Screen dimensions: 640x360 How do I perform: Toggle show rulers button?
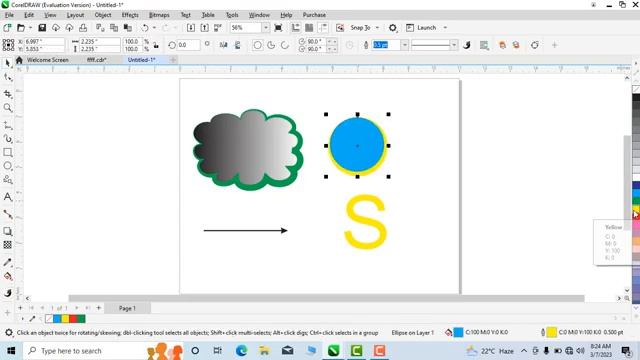click(296, 28)
